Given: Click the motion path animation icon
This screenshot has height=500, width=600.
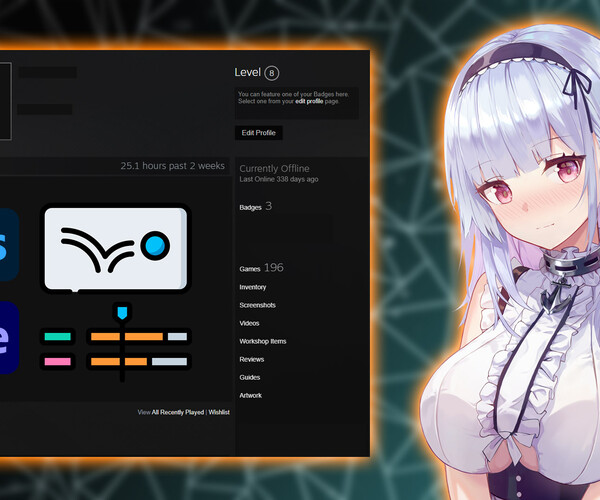Looking at the screenshot, I should (x=116, y=248).
